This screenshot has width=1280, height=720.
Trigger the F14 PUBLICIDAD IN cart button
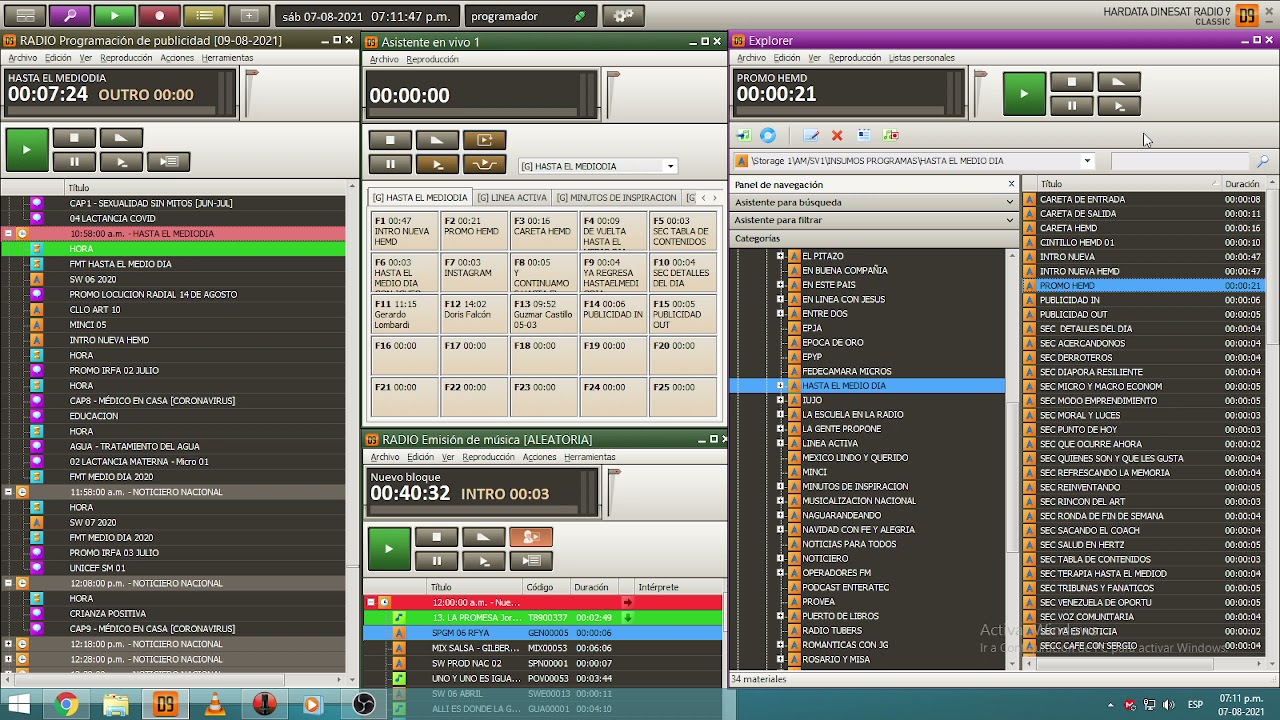coord(614,314)
